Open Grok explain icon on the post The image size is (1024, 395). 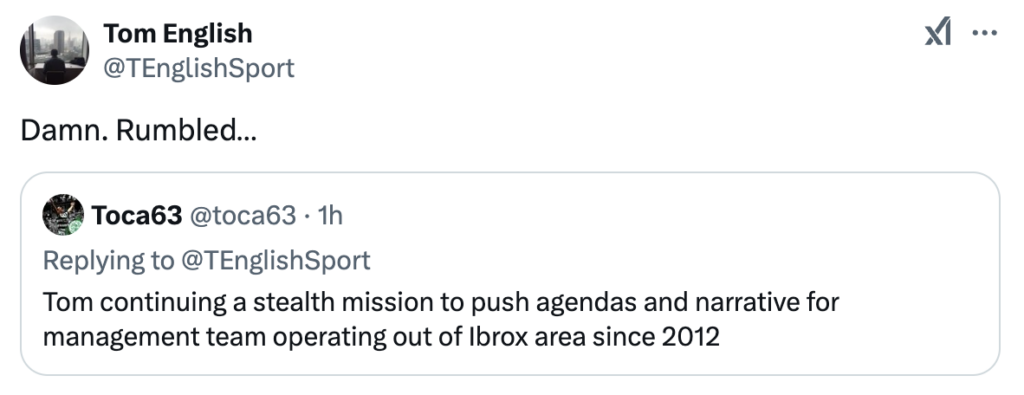click(938, 33)
